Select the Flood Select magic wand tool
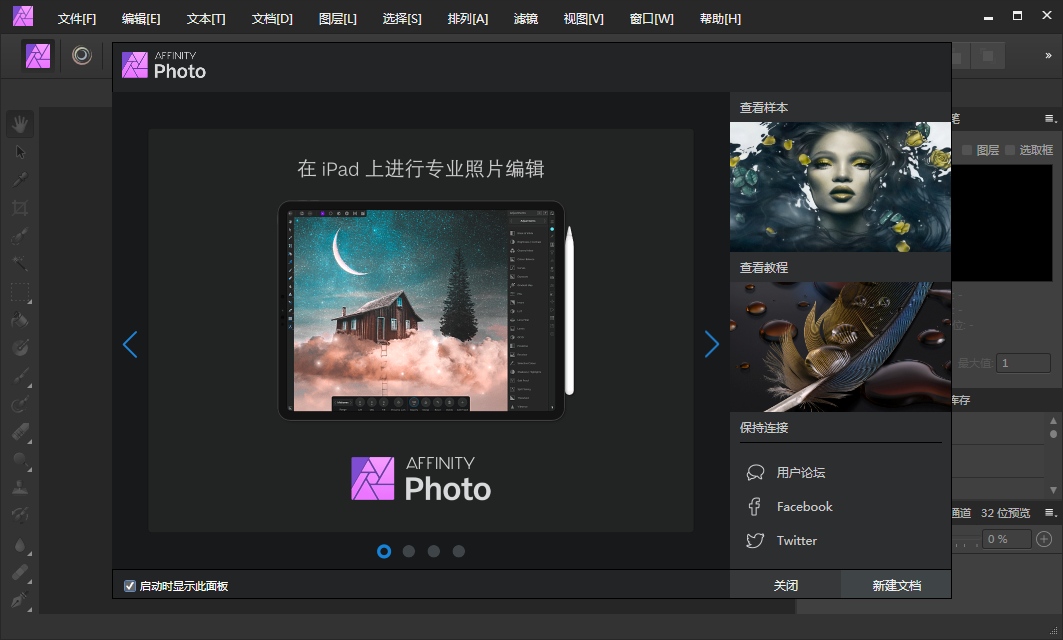Image resolution: width=1063 pixels, height=640 pixels. [20, 264]
